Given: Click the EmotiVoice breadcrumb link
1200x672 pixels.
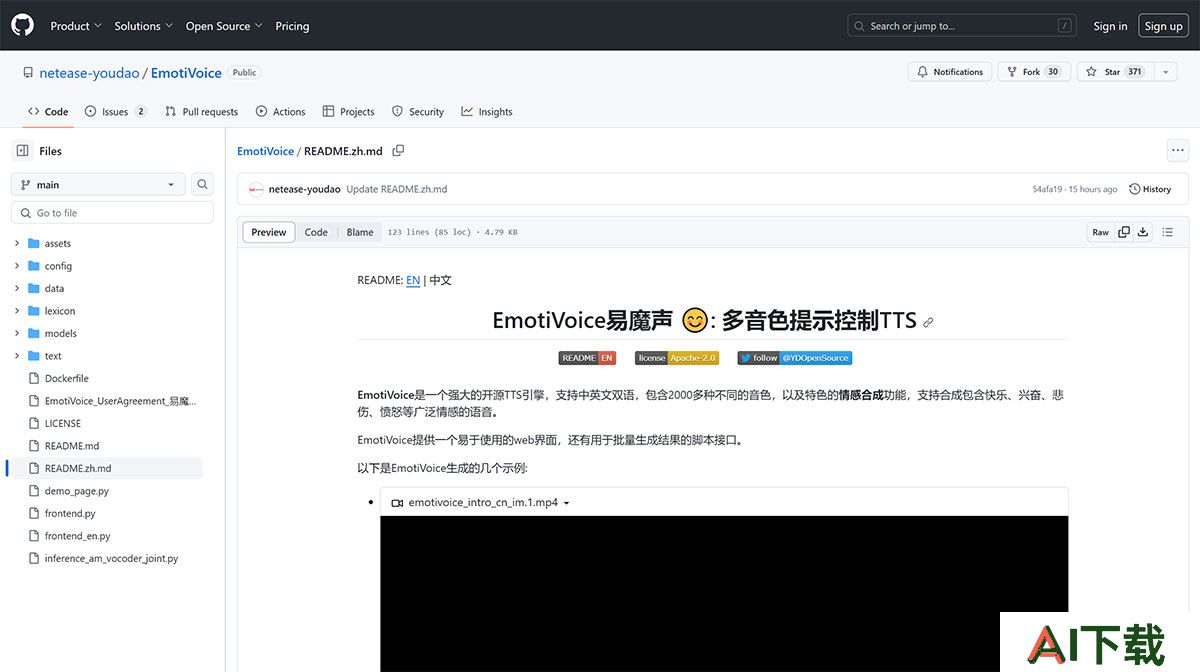Looking at the screenshot, I should point(265,151).
